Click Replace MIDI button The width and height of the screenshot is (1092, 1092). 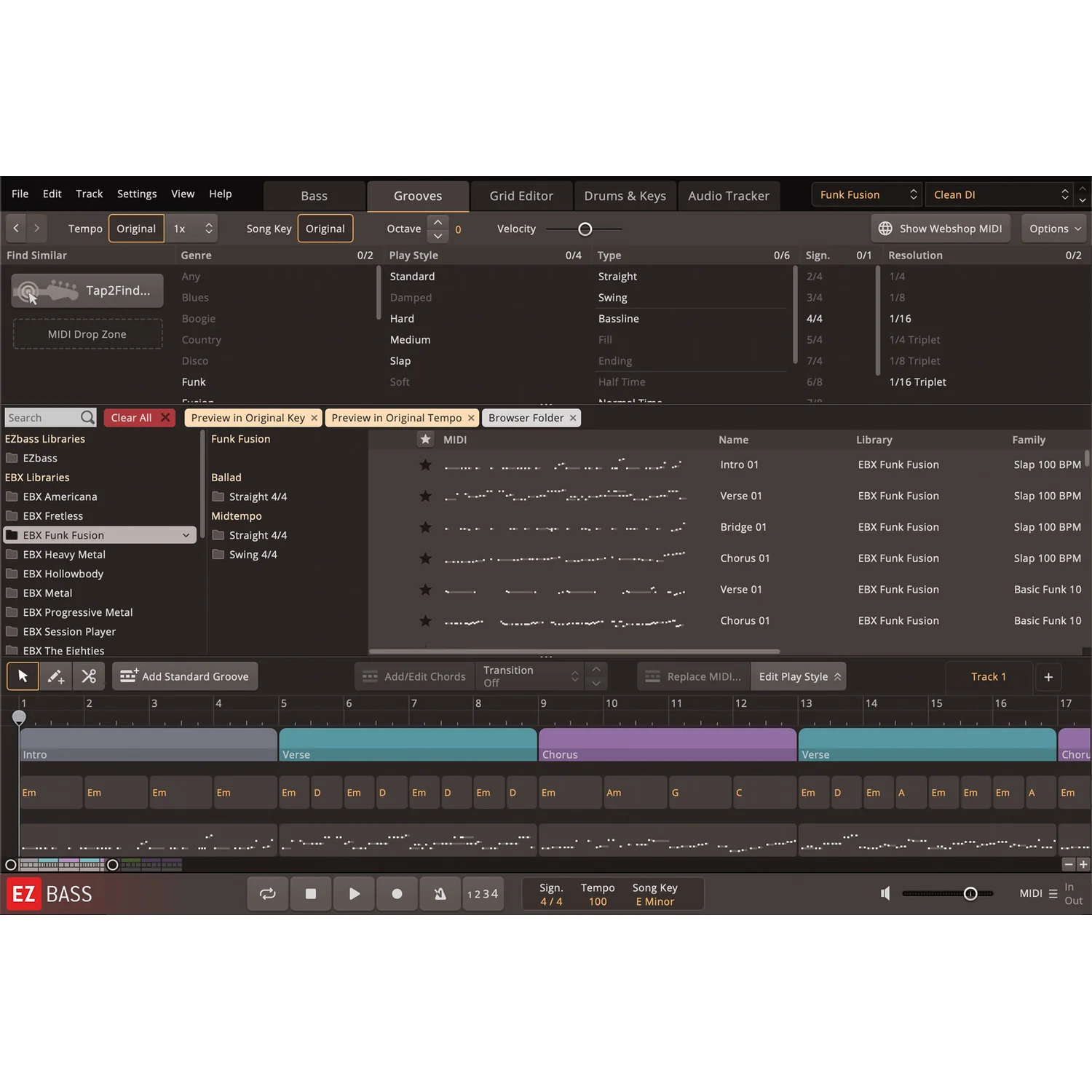[x=694, y=676]
